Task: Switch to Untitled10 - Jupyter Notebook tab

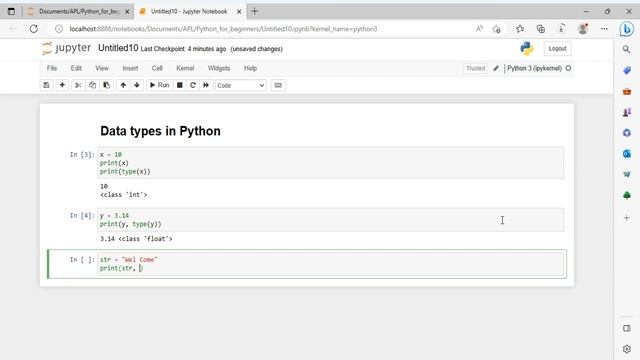Action: [190, 11]
